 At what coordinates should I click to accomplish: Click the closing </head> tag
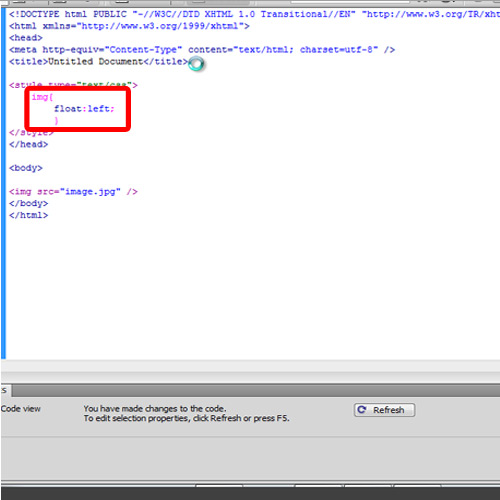pyautogui.click(x=28, y=144)
